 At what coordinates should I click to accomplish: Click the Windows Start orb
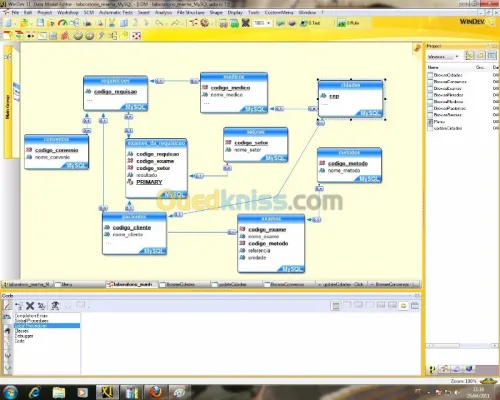(x=10, y=392)
